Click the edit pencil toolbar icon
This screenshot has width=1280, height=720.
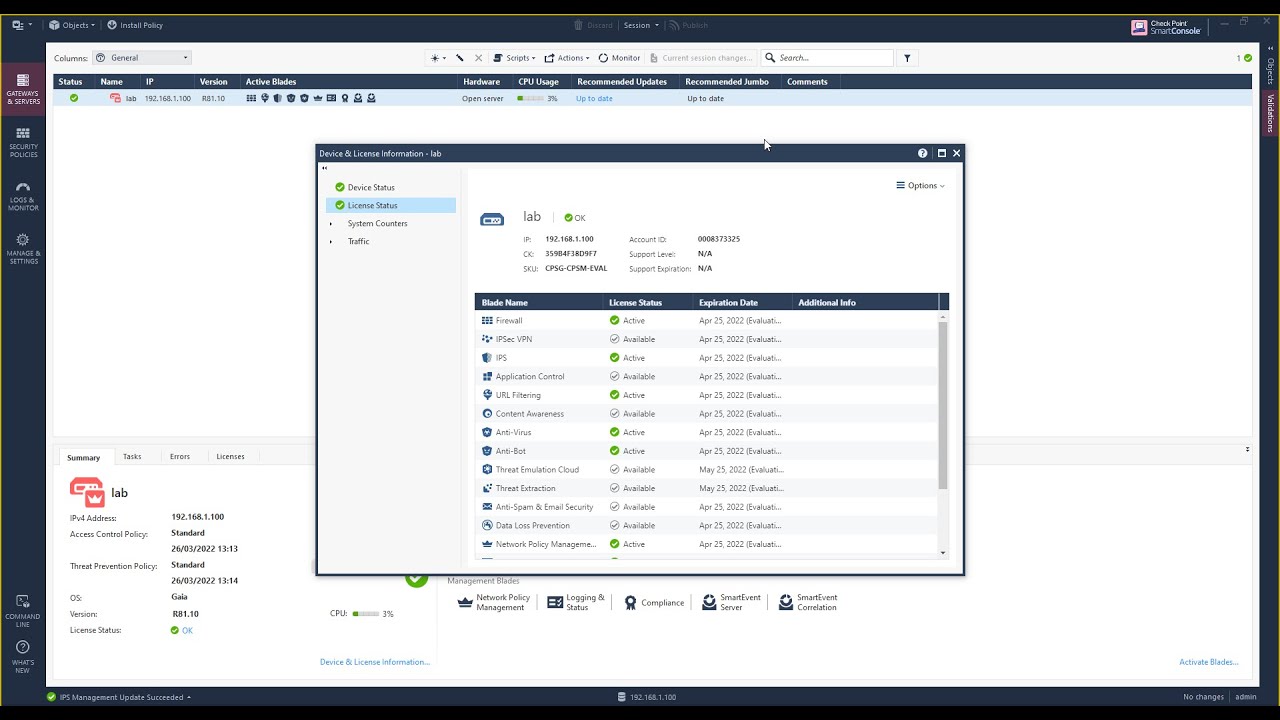click(459, 58)
